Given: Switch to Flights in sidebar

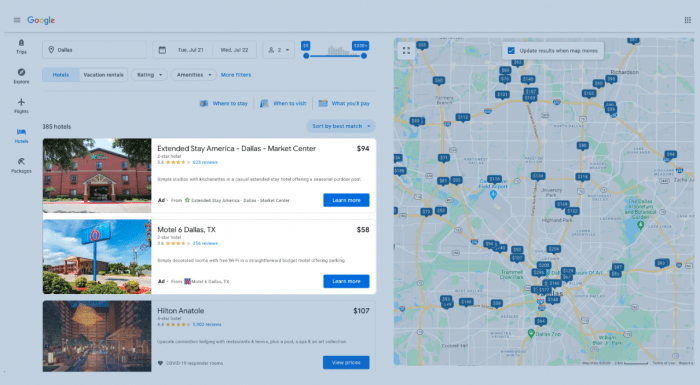Looking at the screenshot, I should [21, 106].
